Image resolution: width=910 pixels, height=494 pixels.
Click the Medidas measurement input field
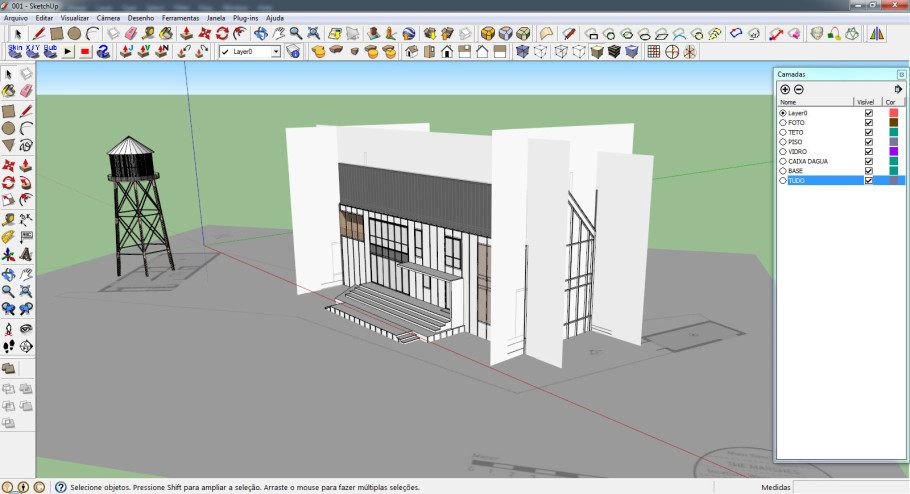tap(850, 487)
